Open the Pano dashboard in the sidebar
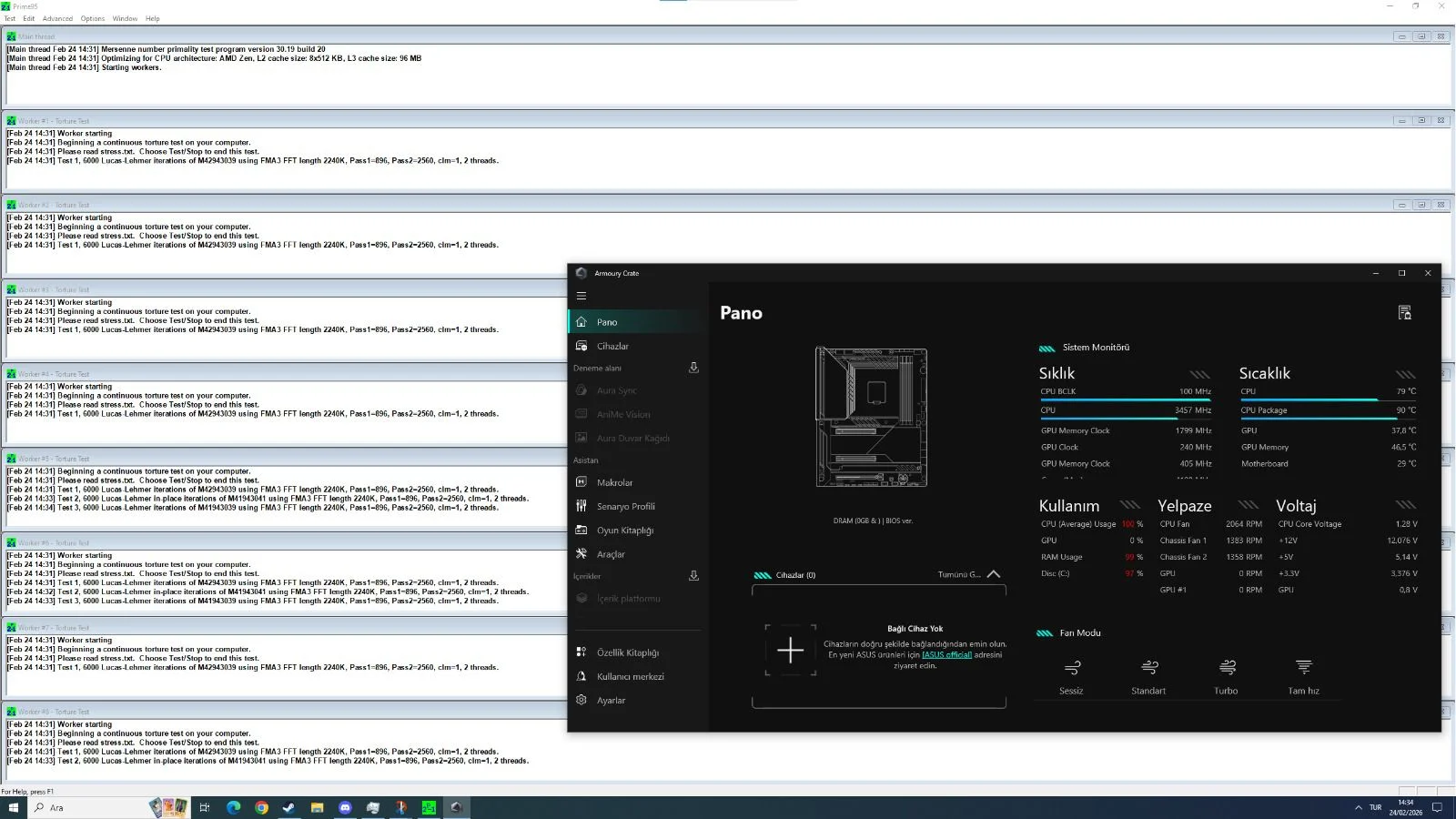The height and width of the screenshot is (819, 1456). (637, 322)
